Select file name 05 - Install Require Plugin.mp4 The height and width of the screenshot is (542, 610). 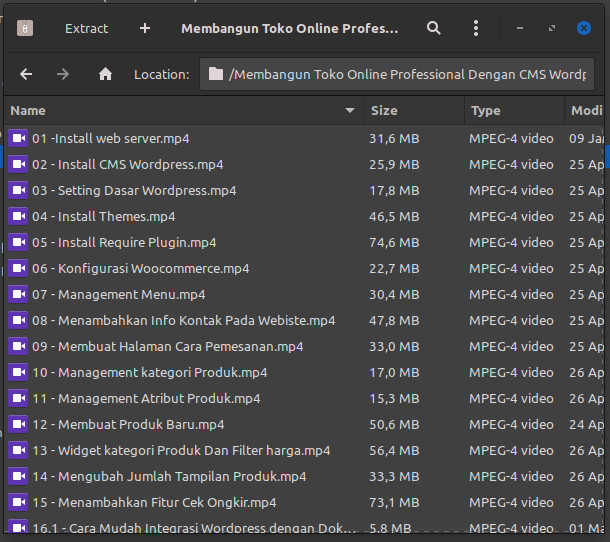[x=124, y=242]
